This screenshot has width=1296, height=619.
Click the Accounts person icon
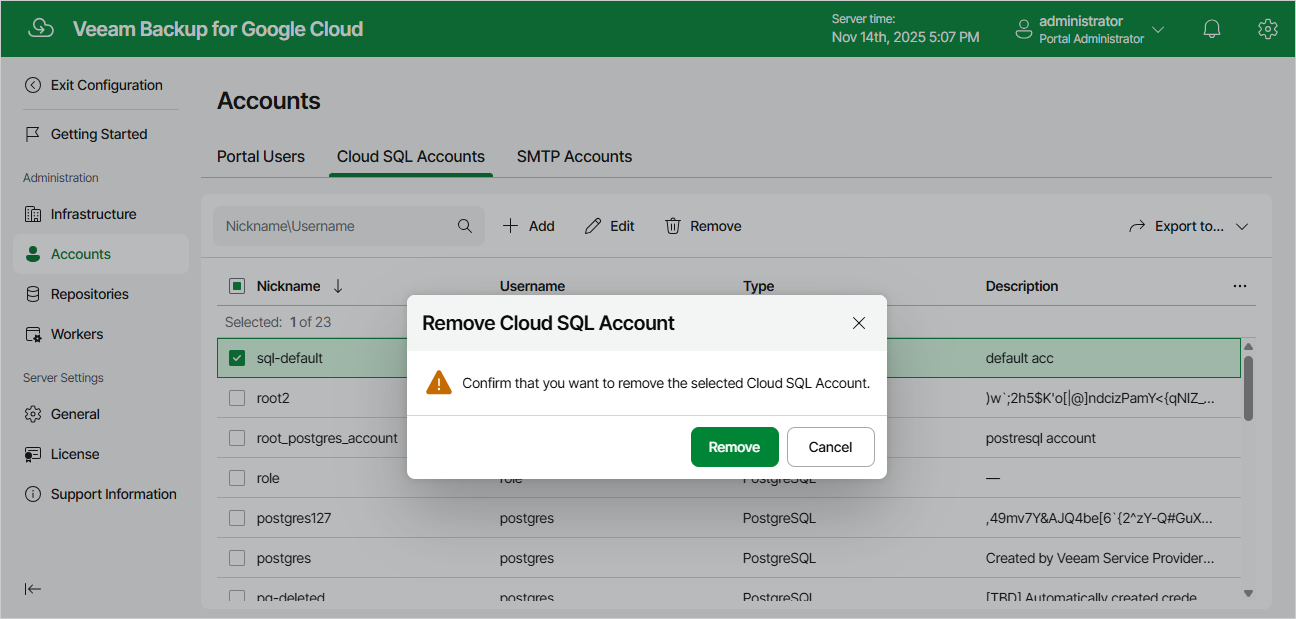tap(33, 254)
